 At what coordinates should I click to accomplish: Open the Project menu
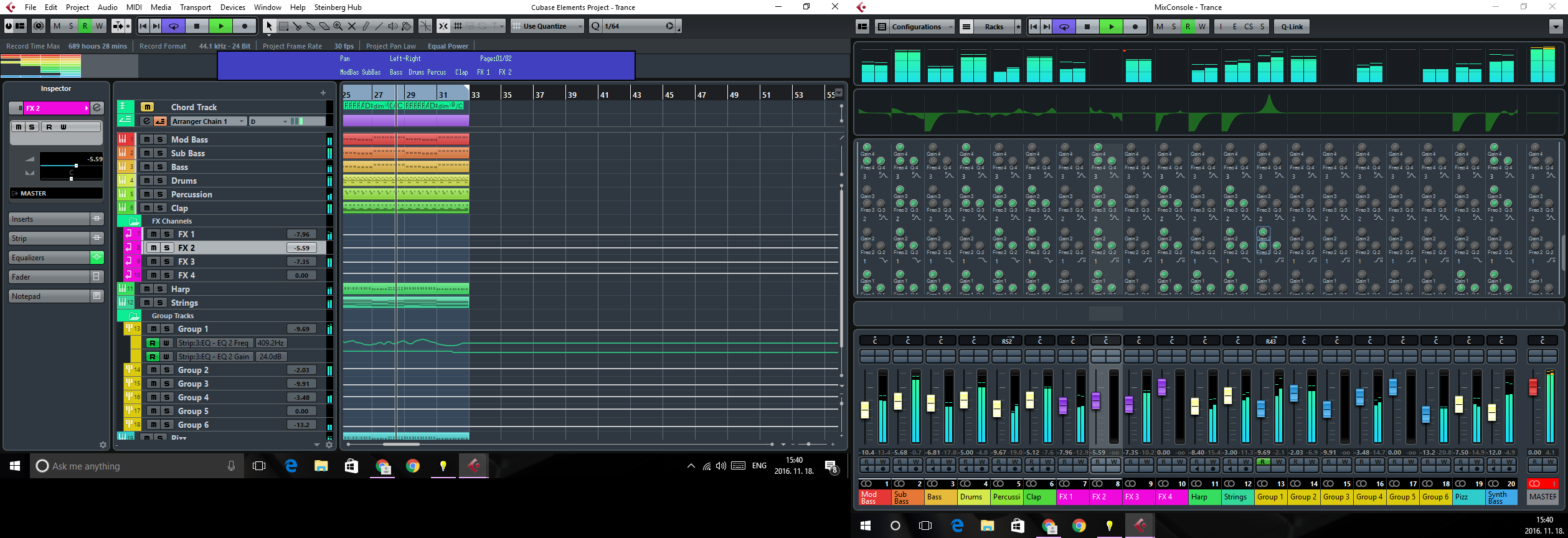77,7
